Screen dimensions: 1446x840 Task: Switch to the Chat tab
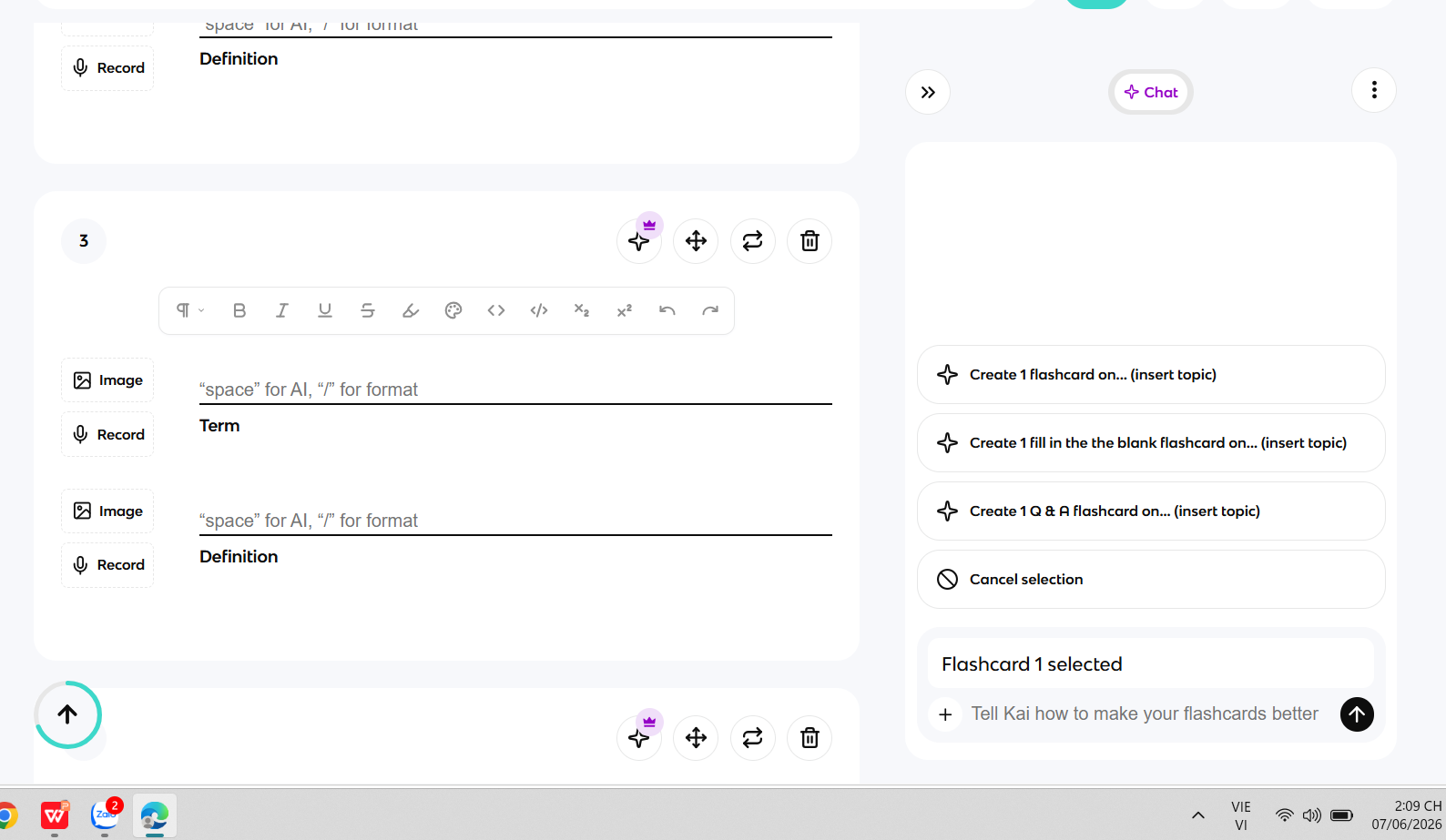1151,92
